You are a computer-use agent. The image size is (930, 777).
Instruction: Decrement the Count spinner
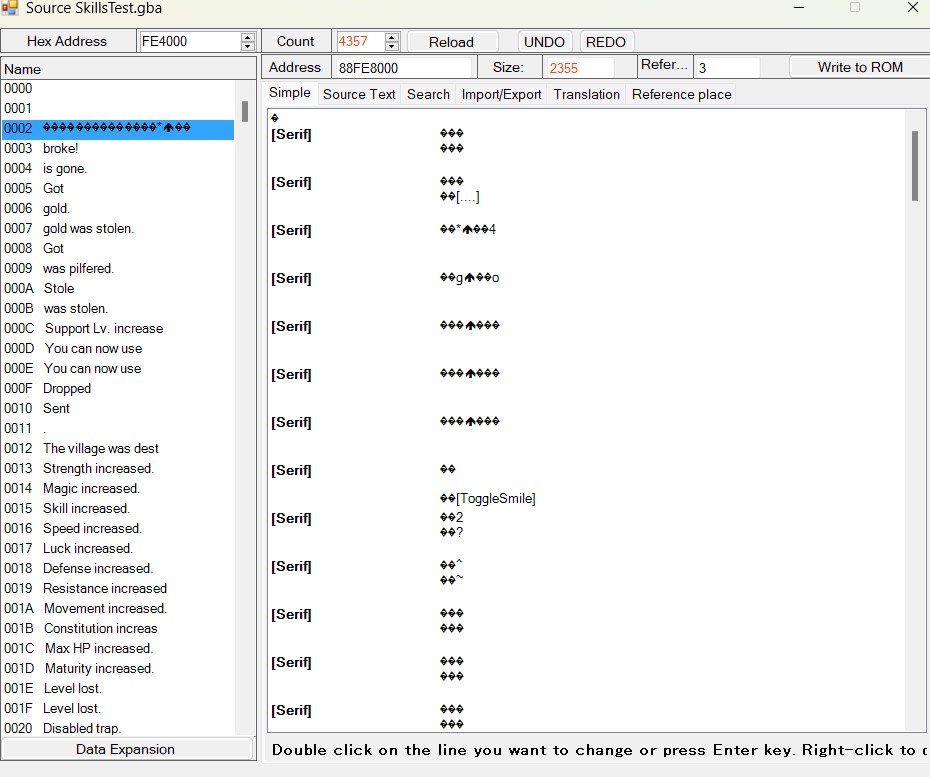point(391,46)
